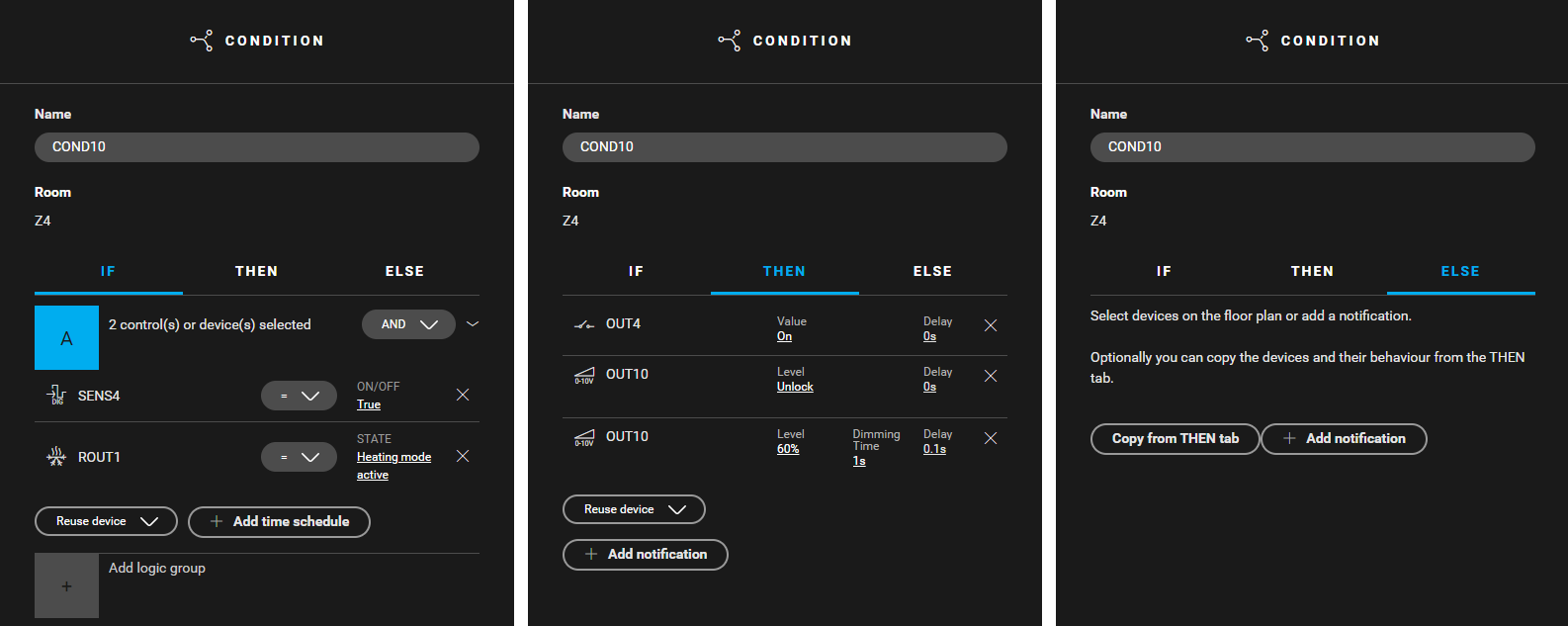Image resolution: width=1568 pixels, height=626 pixels.
Task: Click the SENS4 sensor device icon
Action: [56, 396]
